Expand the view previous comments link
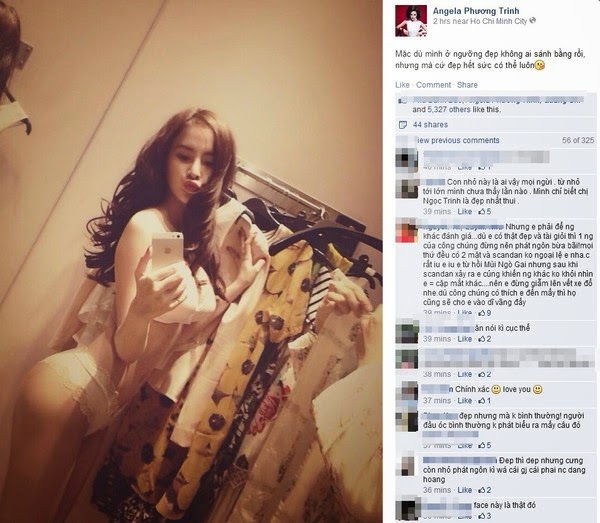 point(458,140)
